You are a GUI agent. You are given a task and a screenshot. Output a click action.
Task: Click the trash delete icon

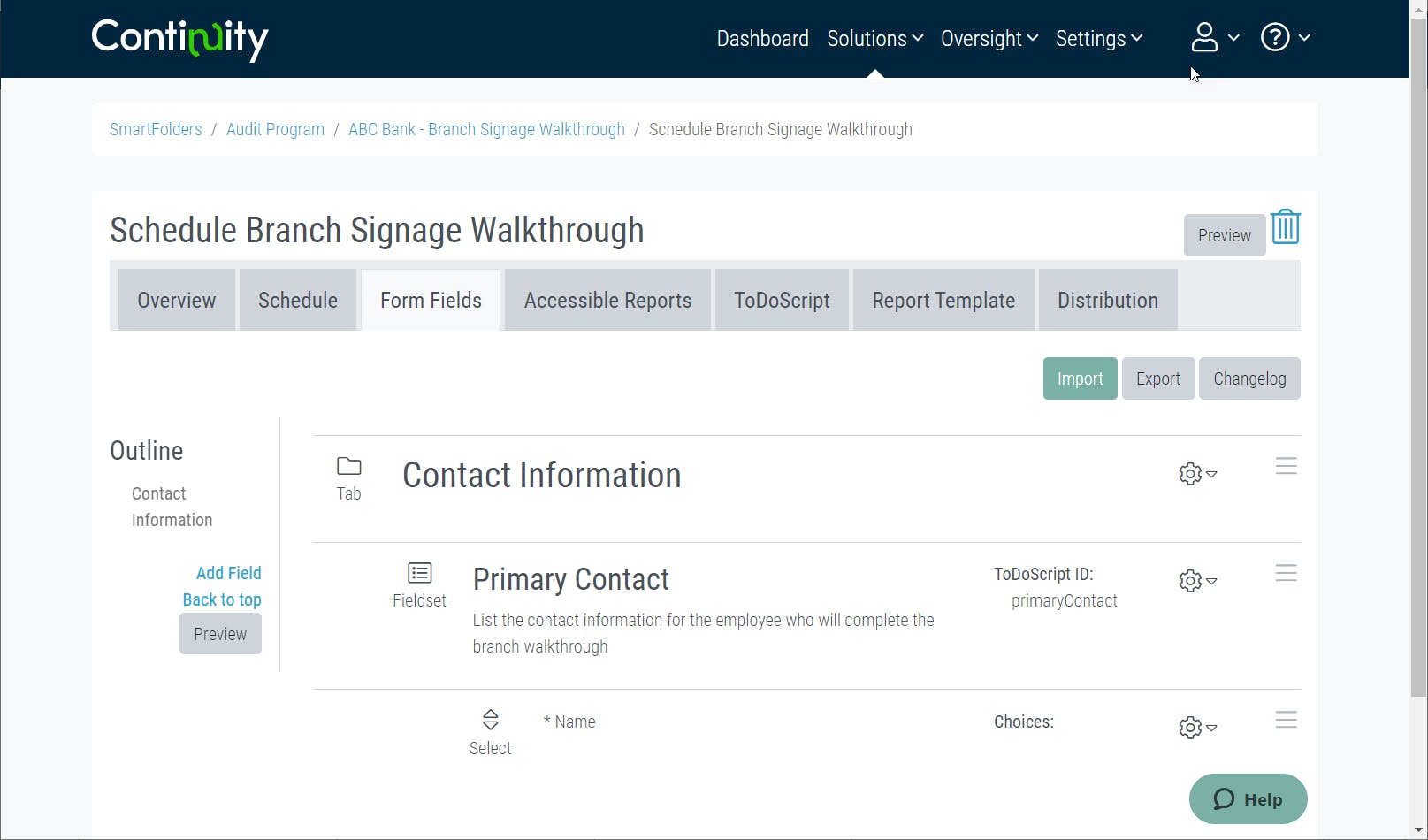(x=1285, y=227)
